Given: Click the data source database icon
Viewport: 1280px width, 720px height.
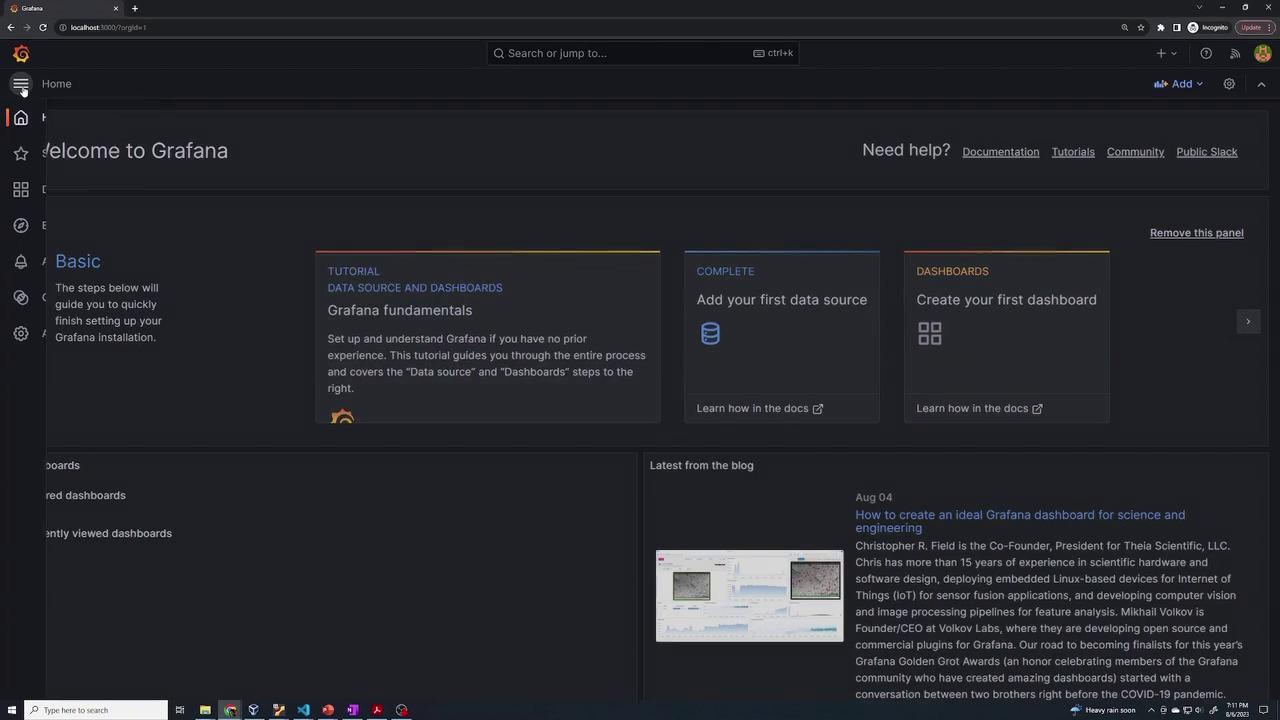Looking at the screenshot, I should click(x=710, y=333).
